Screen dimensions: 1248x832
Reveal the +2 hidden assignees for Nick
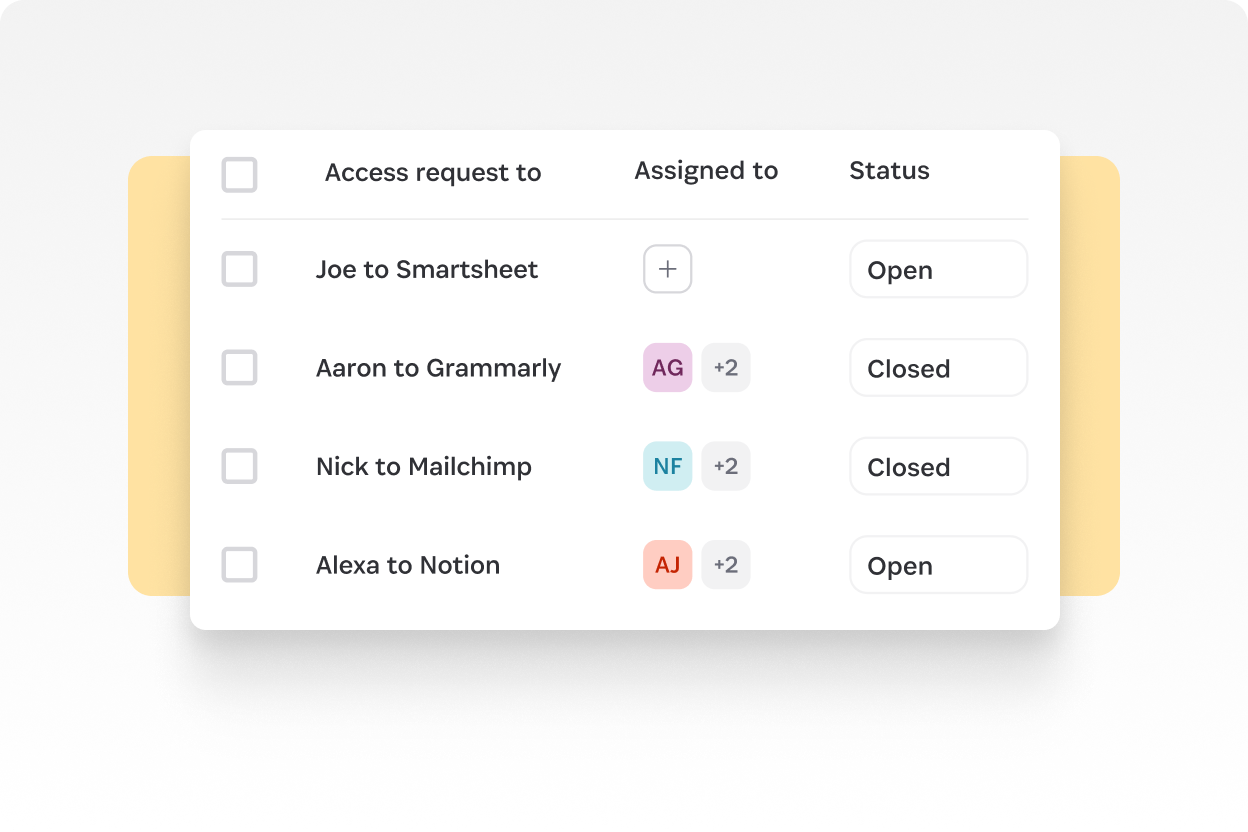coord(726,466)
